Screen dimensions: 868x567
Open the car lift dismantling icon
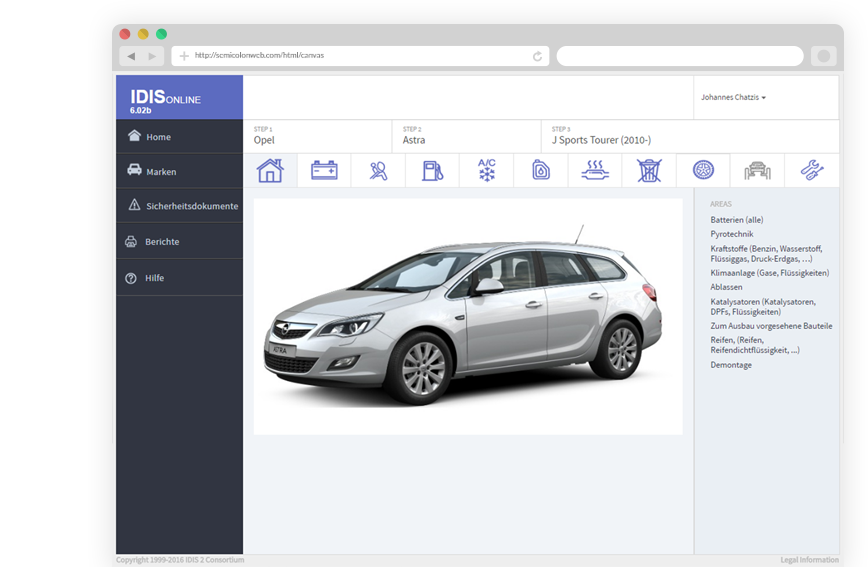(757, 171)
